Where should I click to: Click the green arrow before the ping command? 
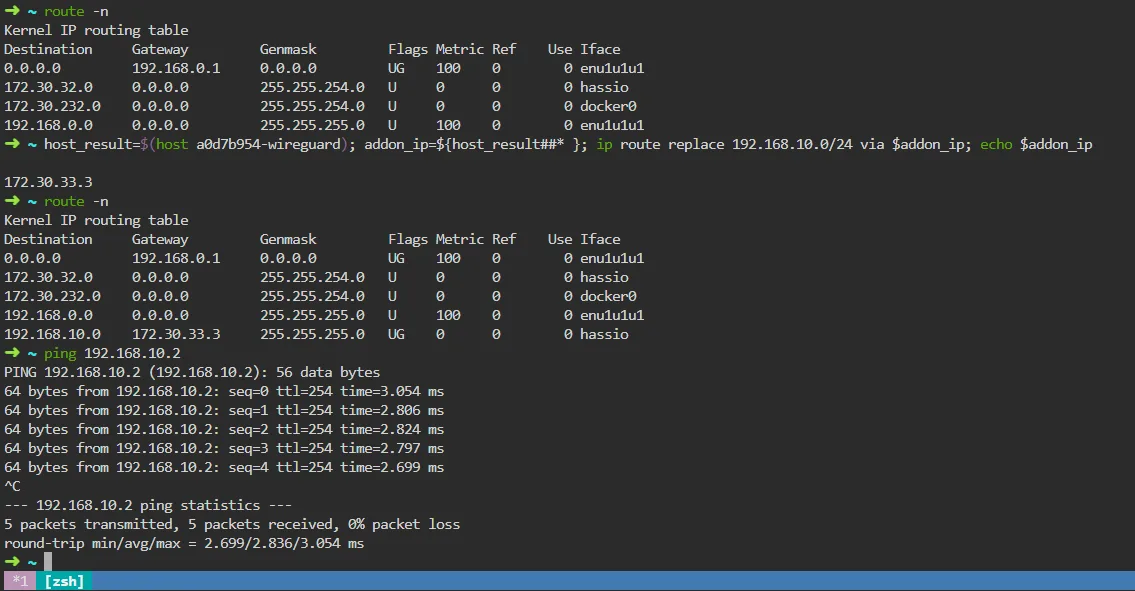[12, 353]
